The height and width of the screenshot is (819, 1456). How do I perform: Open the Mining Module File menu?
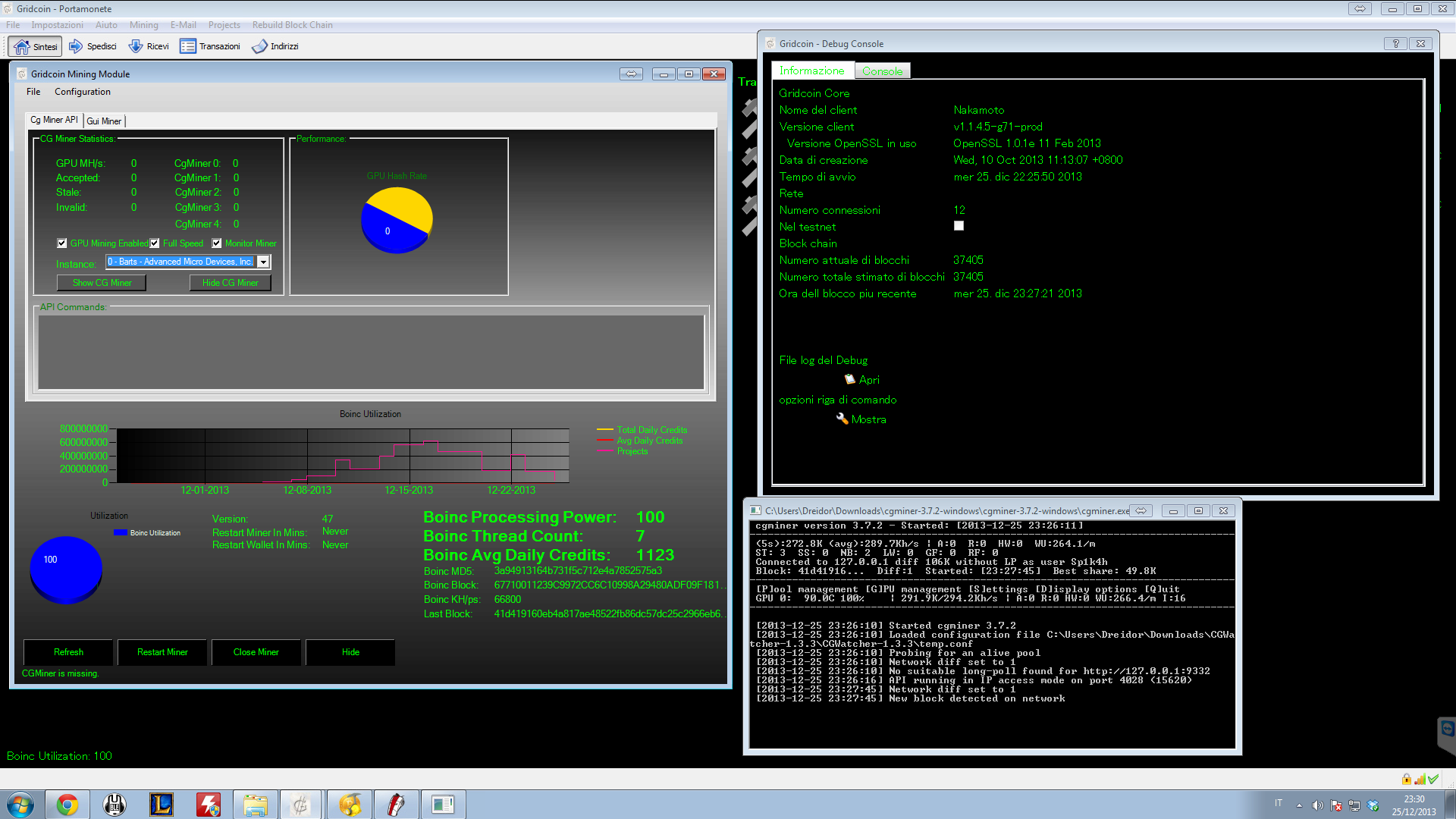[x=33, y=92]
